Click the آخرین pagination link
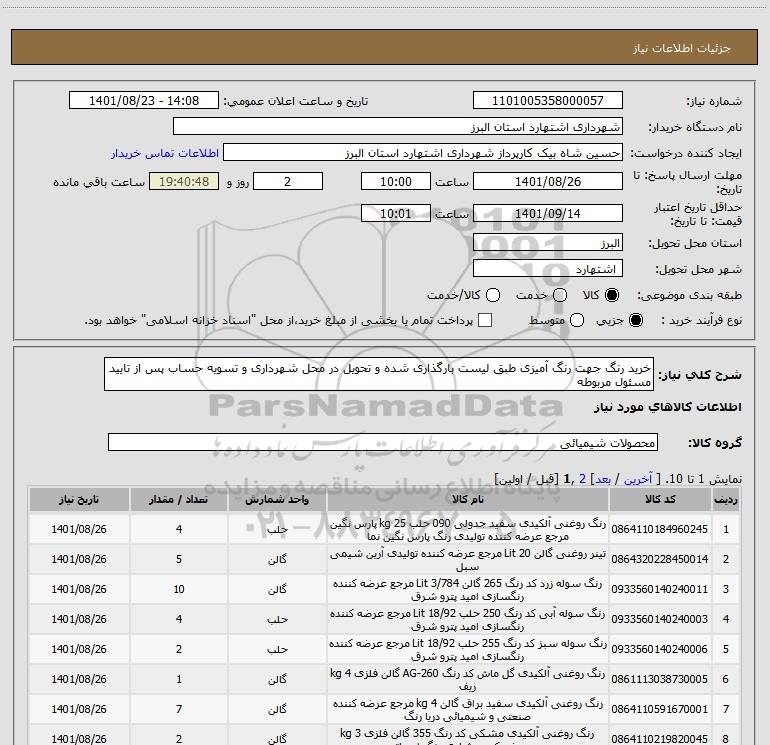 pos(637,479)
